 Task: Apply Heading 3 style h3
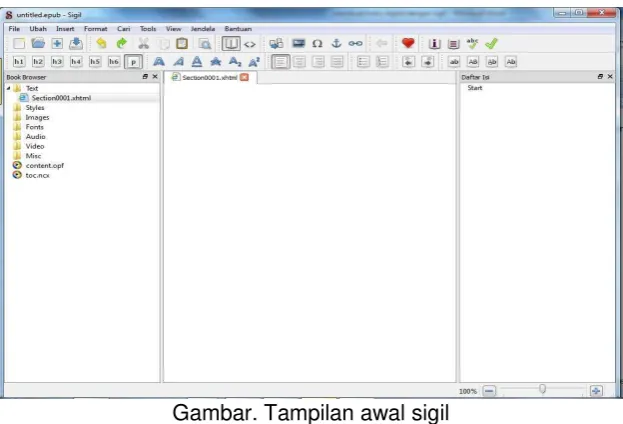[57, 62]
